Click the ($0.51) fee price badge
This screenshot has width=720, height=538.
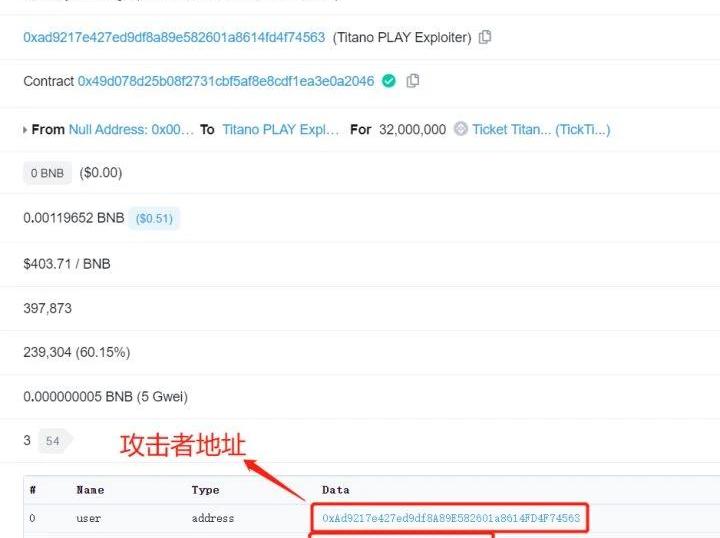pos(154,218)
